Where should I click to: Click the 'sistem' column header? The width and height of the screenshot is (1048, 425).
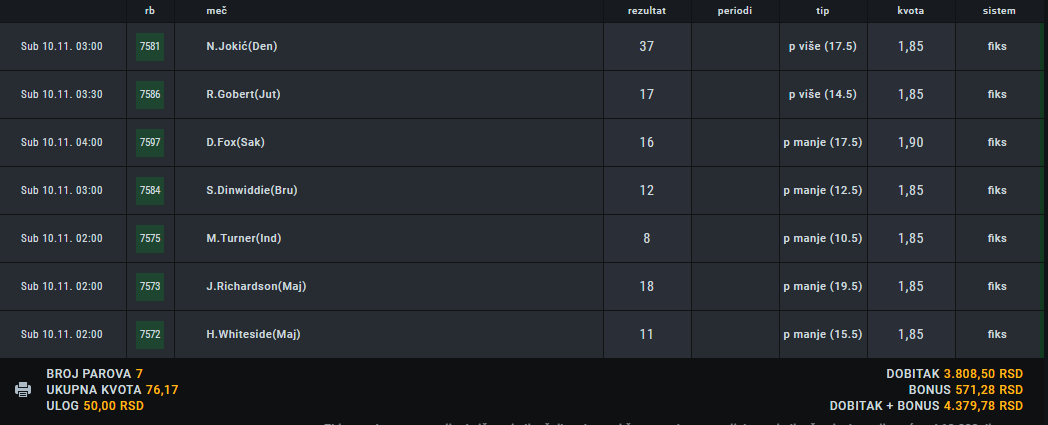point(999,11)
